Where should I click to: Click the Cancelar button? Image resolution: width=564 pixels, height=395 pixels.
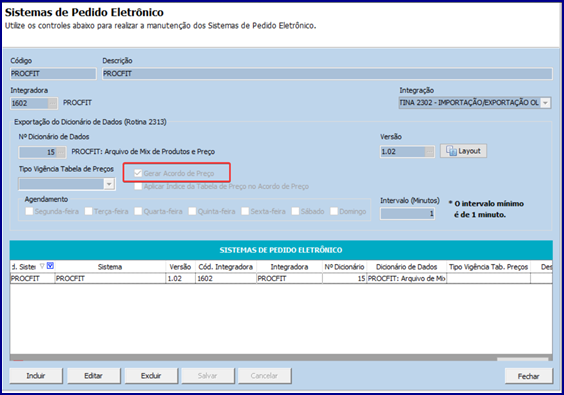click(264, 376)
